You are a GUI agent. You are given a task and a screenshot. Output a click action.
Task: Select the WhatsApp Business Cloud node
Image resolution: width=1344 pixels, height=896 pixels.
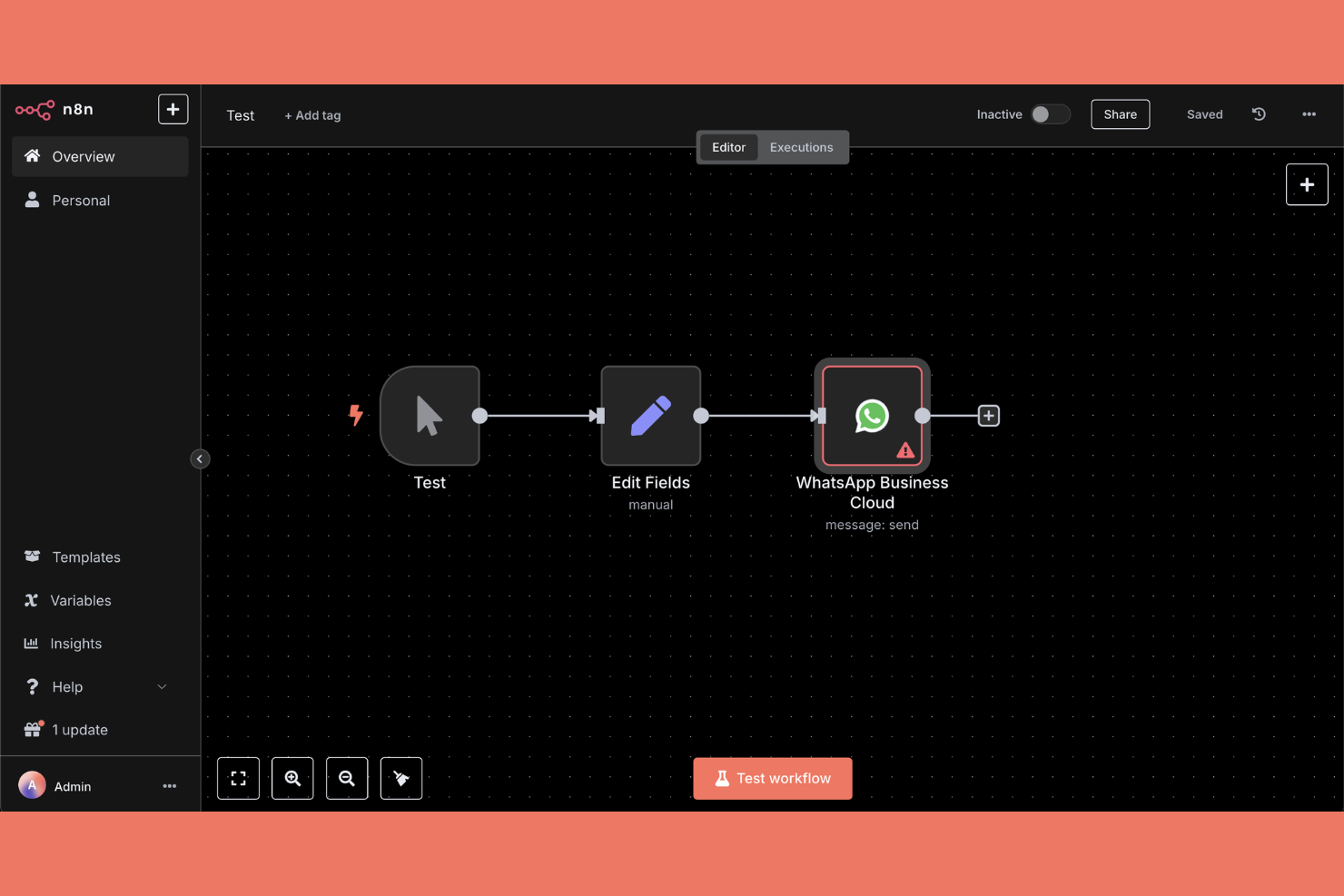click(x=872, y=416)
